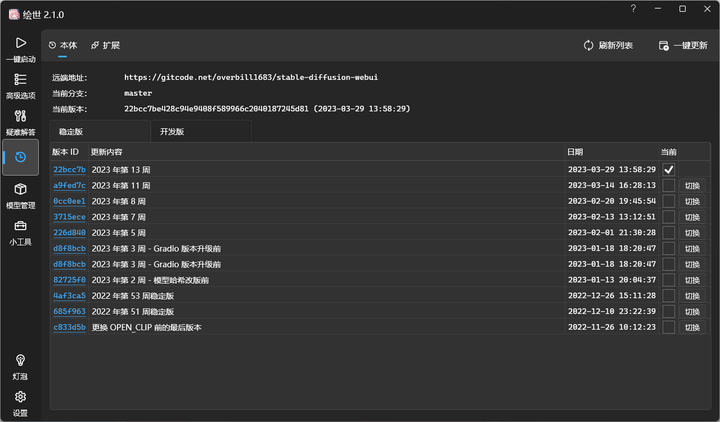
Task: Select the 开发版 tab
Action: (x=201, y=132)
